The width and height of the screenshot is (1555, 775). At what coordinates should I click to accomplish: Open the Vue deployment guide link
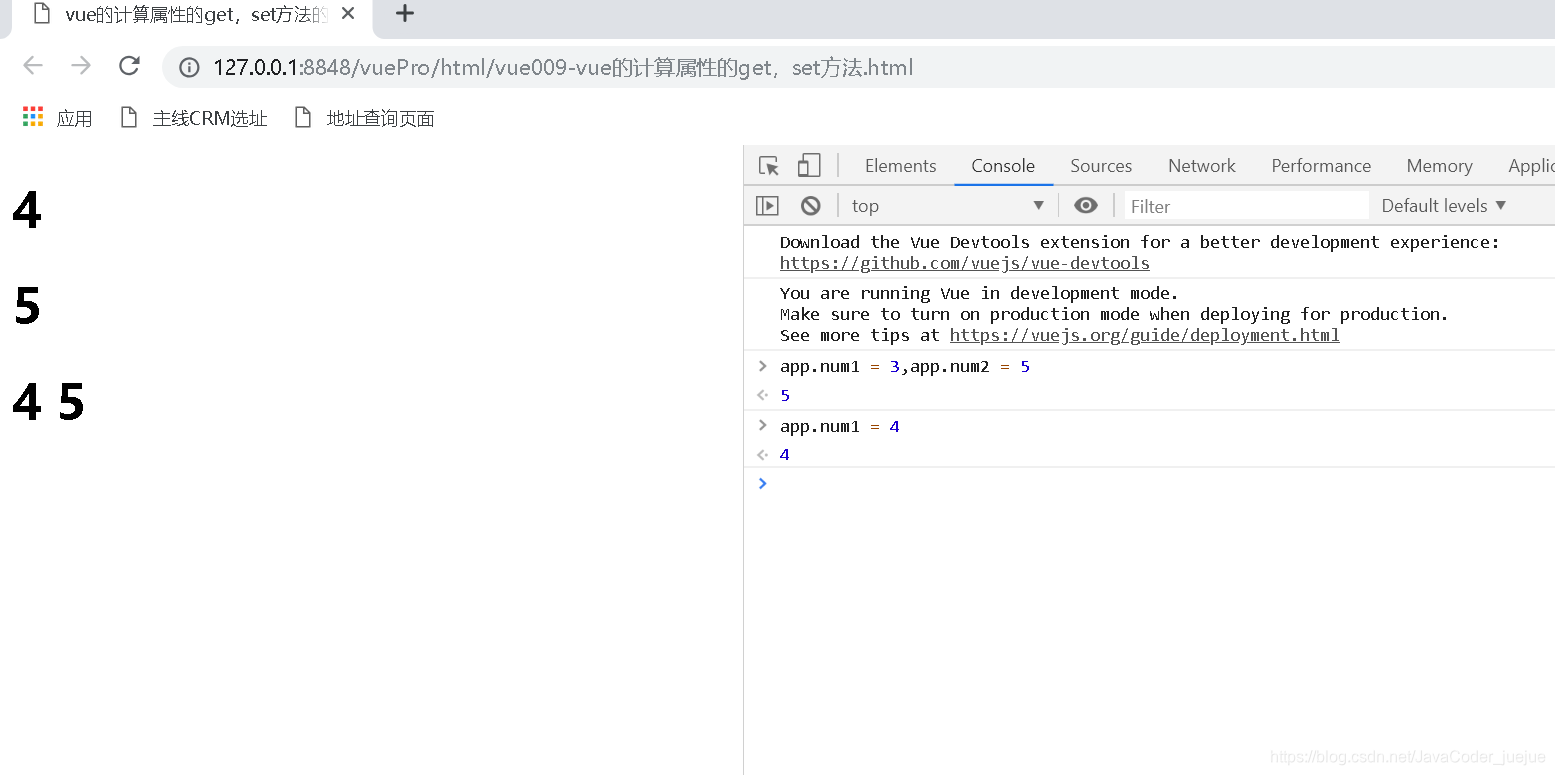[x=1144, y=335]
